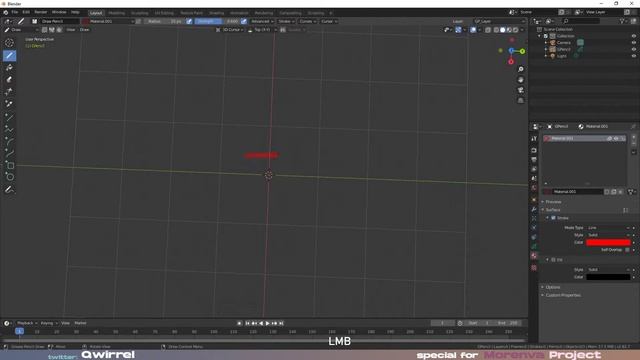Jump to the timeline end button
This screenshot has height=360, width=640.
click(281, 323)
